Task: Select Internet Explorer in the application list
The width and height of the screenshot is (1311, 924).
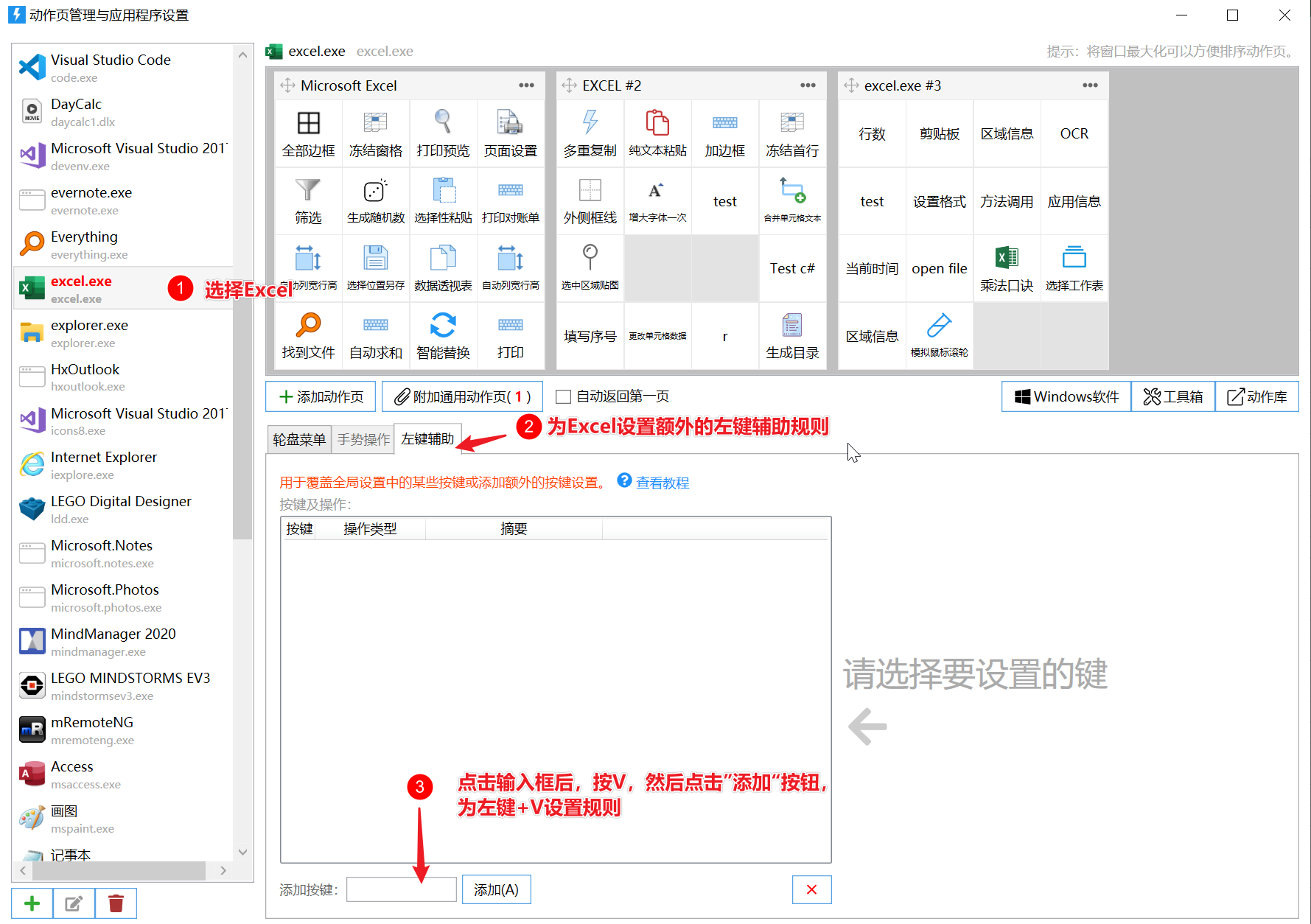Action: pos(124,464)
